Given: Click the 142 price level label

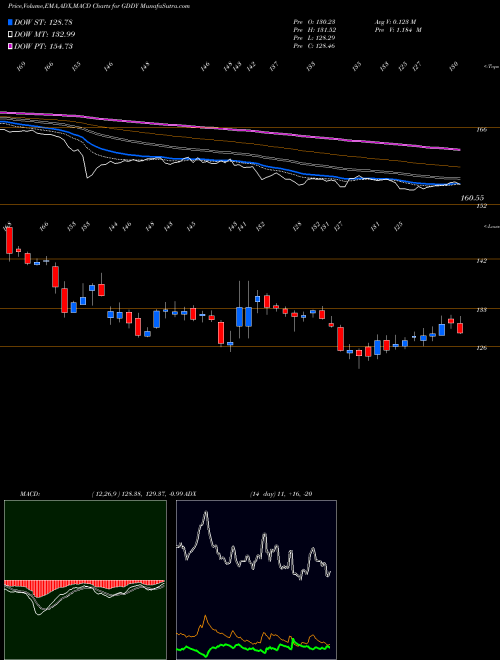Looking at the screenshot, I should click(x=482, y=261).
